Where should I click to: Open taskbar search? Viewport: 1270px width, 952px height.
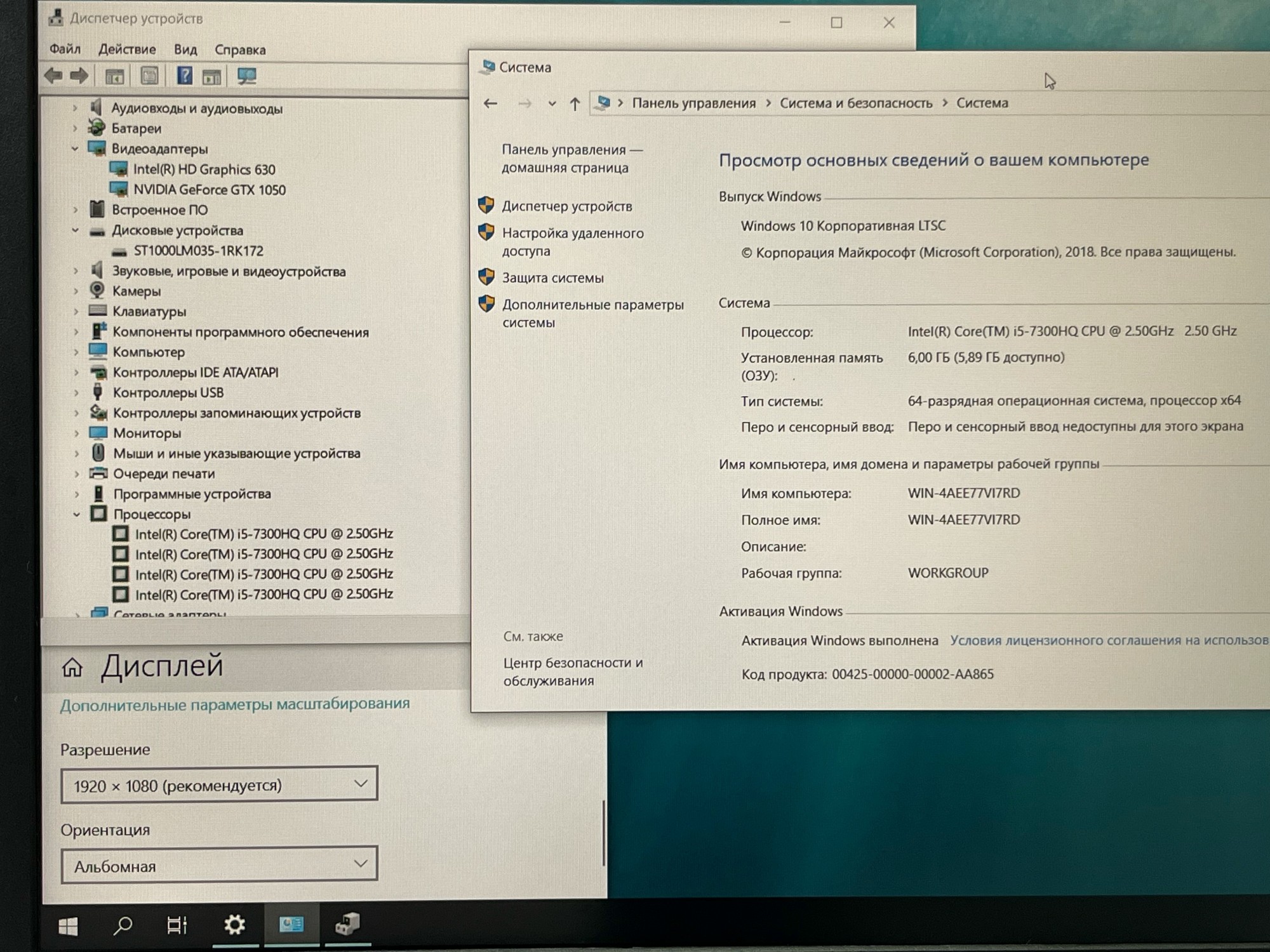coord(123,925)
